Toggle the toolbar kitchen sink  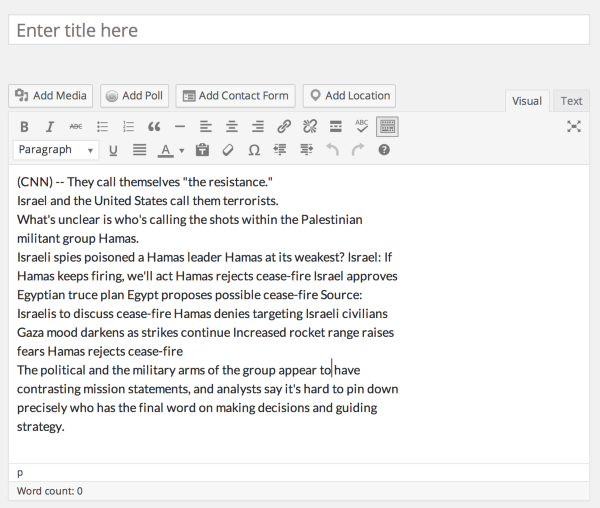pos(387,127)
